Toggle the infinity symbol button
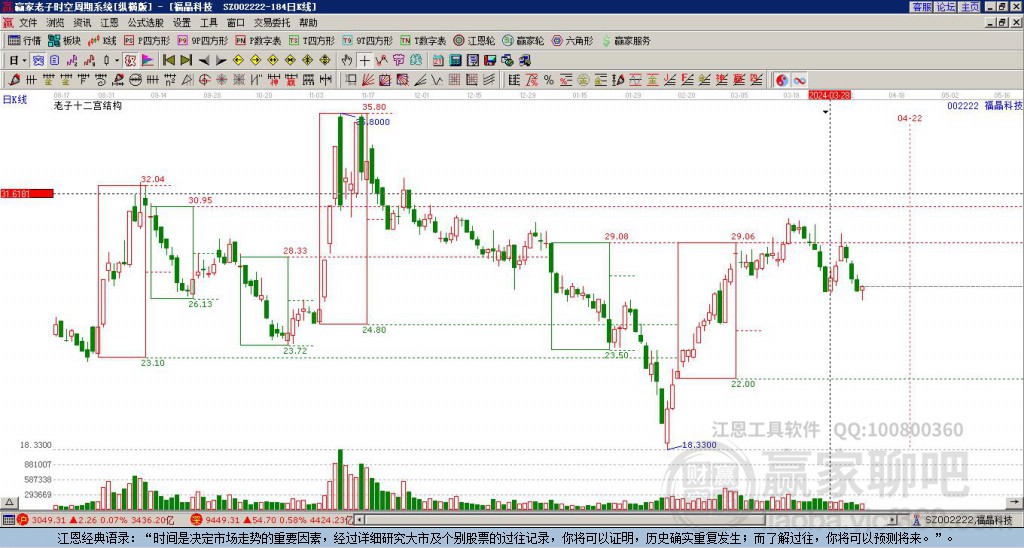This screenshot has width=1024, height=548. 799,80
